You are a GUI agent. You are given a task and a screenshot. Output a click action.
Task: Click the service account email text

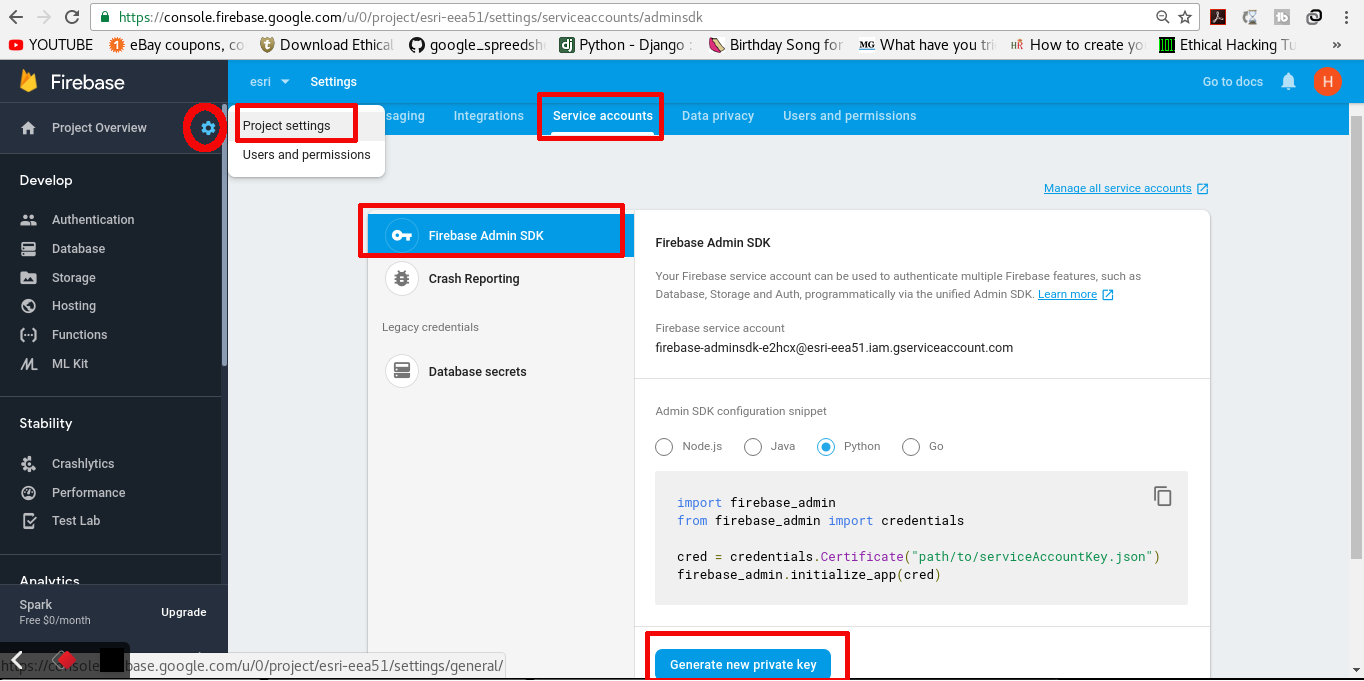tap(834, 348)
